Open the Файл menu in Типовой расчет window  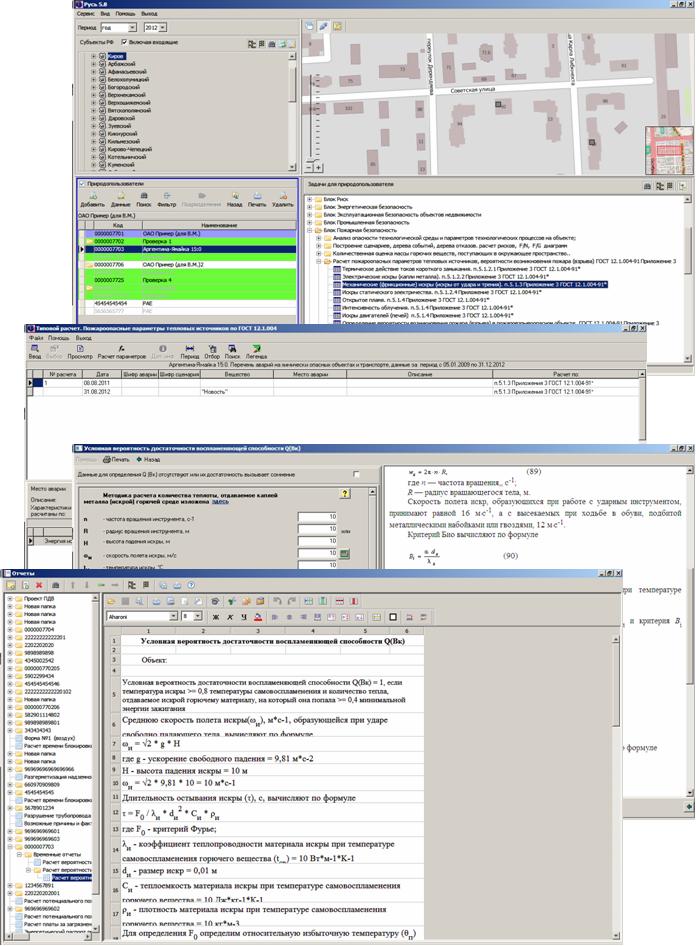pos(33,338)
